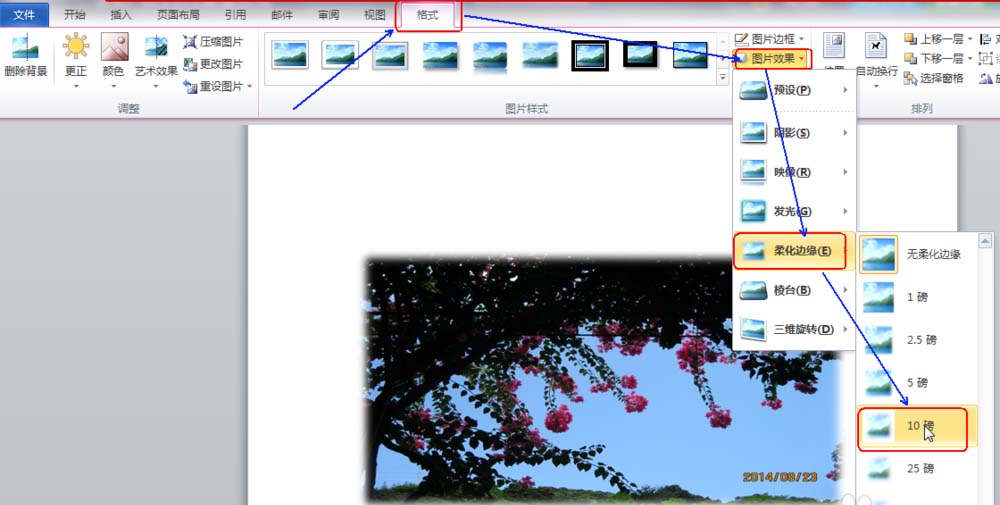Open the 棱台(B) bevel submenu
The height and width of the screenshot is (505, 1000).
pos(794,290)
